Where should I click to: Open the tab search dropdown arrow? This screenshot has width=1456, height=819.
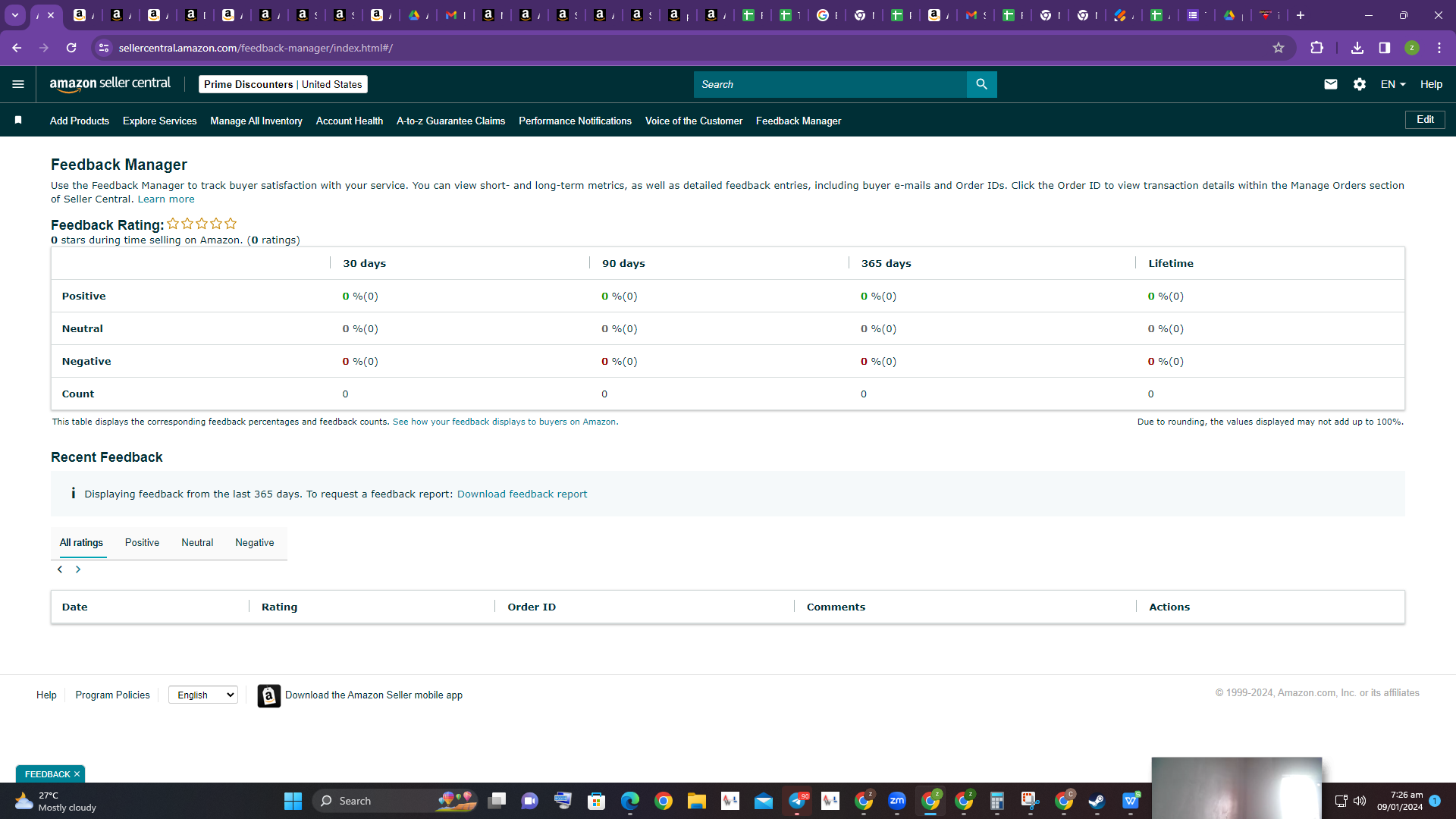(x=15, y=15)
